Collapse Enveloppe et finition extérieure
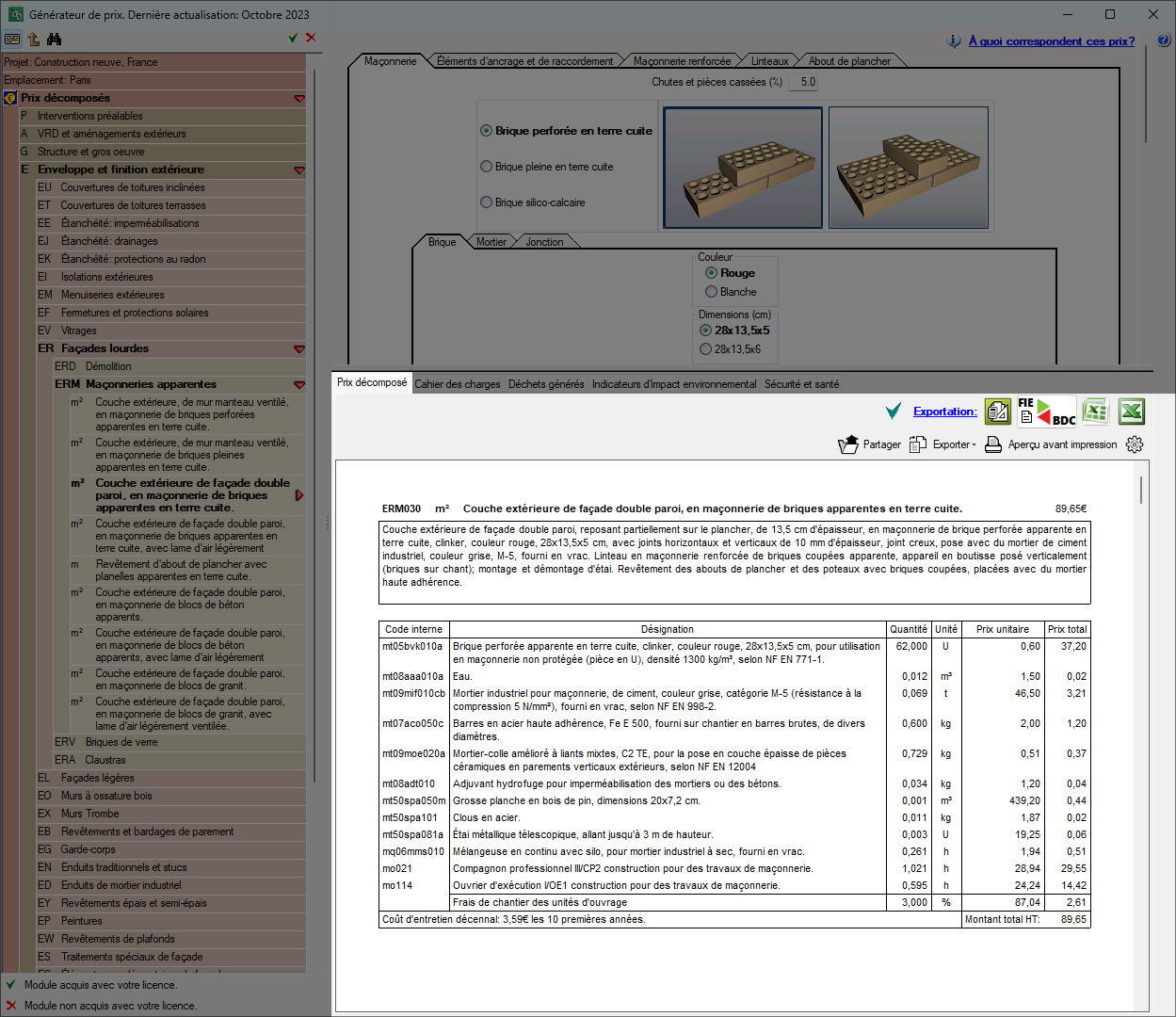This screenshot has height=1017, width=1176. coord(299,170)
